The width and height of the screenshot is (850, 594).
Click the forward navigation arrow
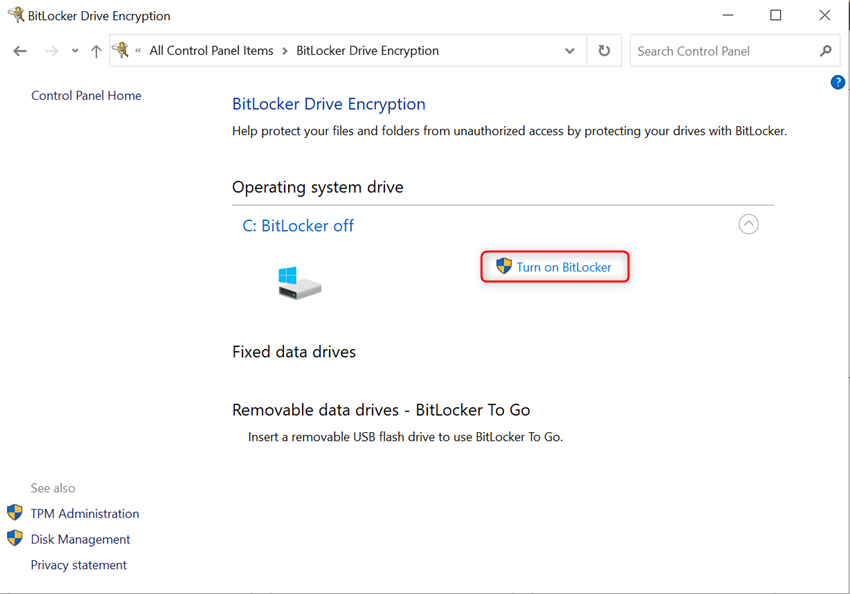(x=51, y=51)
